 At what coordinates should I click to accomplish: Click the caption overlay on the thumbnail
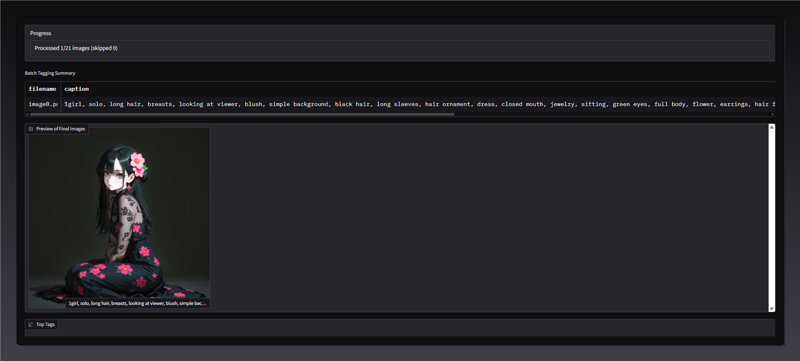[x=138, y=303]
